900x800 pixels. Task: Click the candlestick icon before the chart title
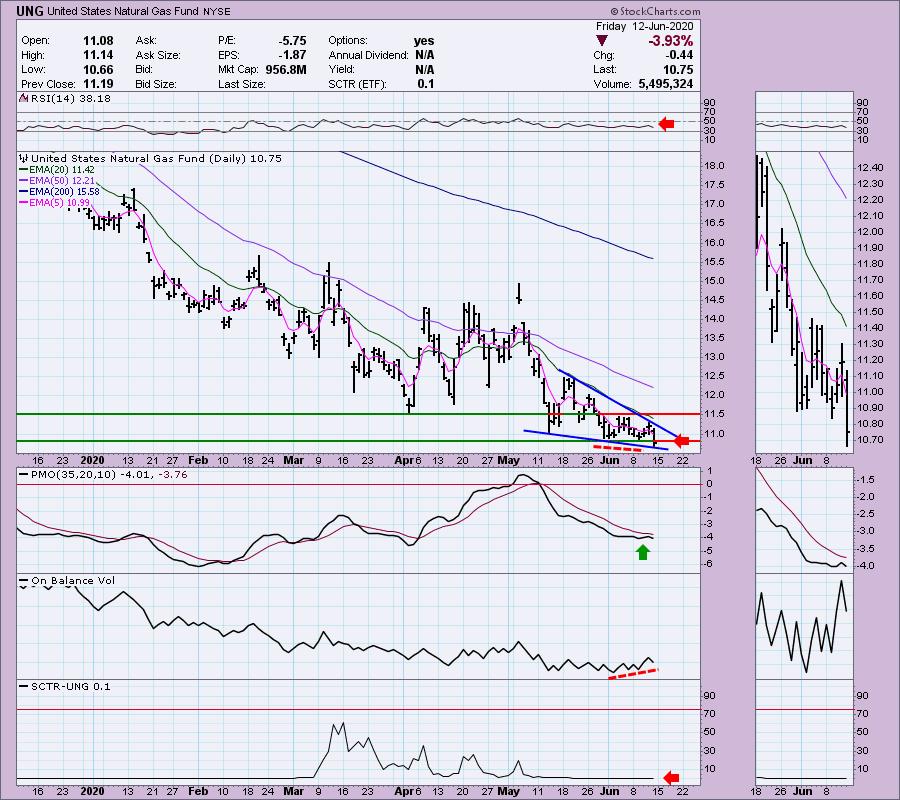coord(23,158)
